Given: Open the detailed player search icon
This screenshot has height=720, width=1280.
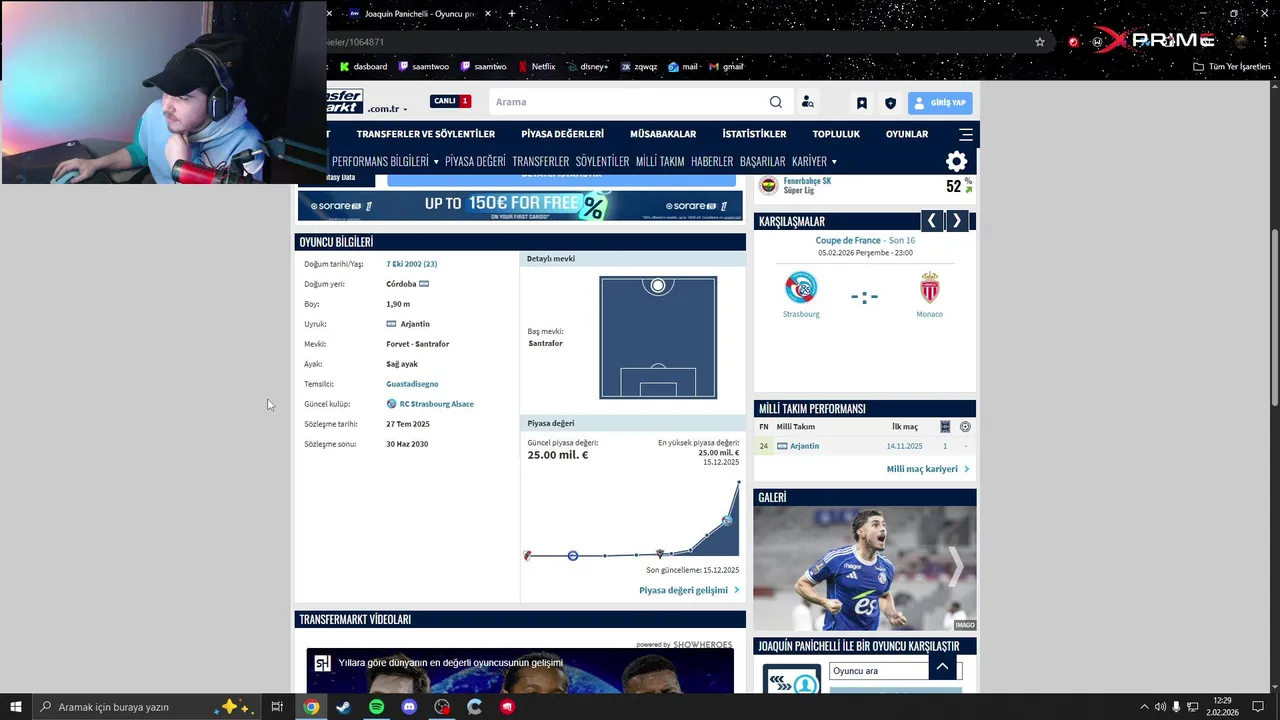Looking at the screenshot, I should [808, 102].
